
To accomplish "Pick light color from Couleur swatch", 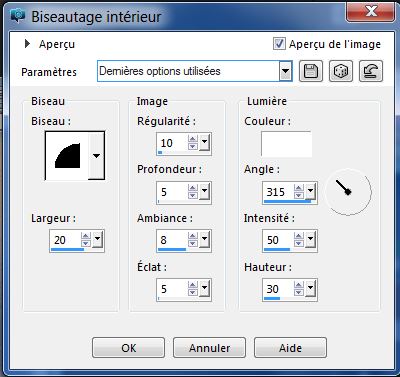I will click(x=286, y=144).
